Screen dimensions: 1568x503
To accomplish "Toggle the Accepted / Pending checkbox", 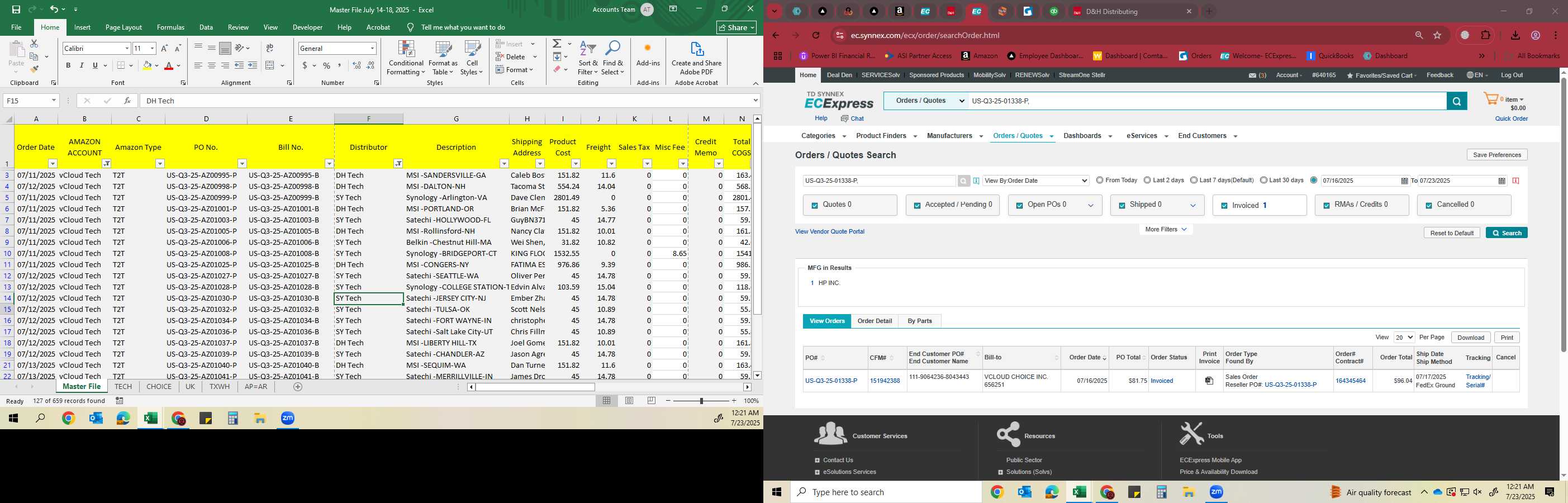I will click(x=916, y=206).
